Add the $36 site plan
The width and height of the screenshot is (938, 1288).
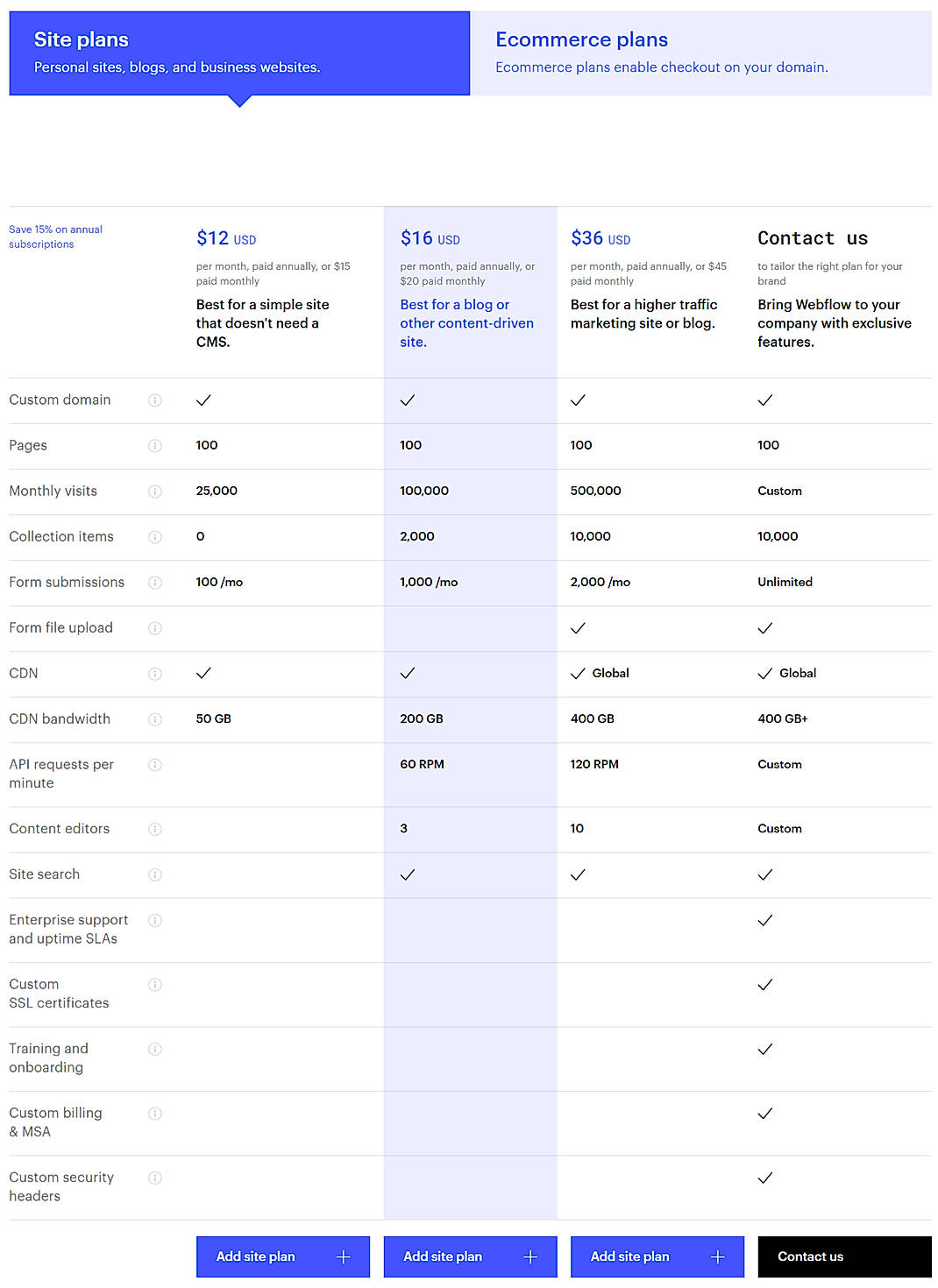(x=657, y=1256)
